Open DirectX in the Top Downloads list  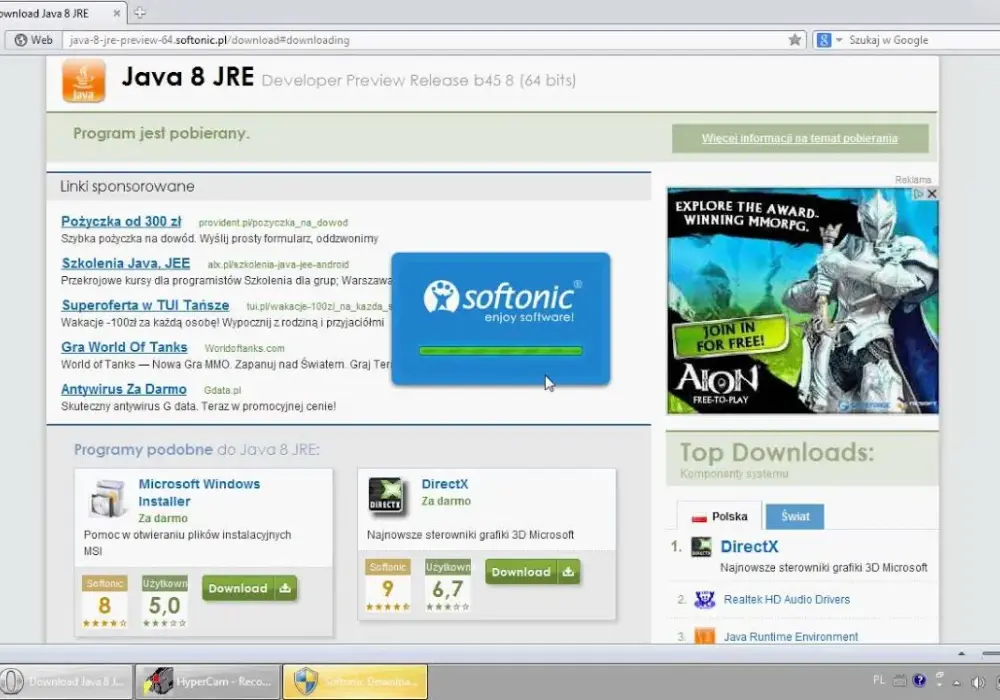click(749, 546)
